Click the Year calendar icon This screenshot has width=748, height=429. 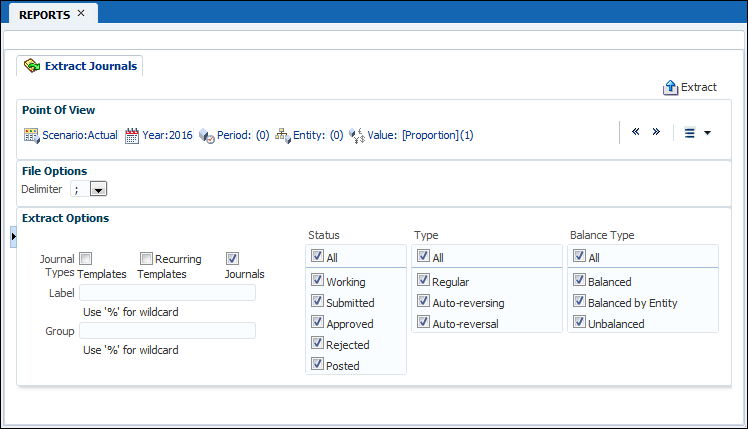point(132,135)
